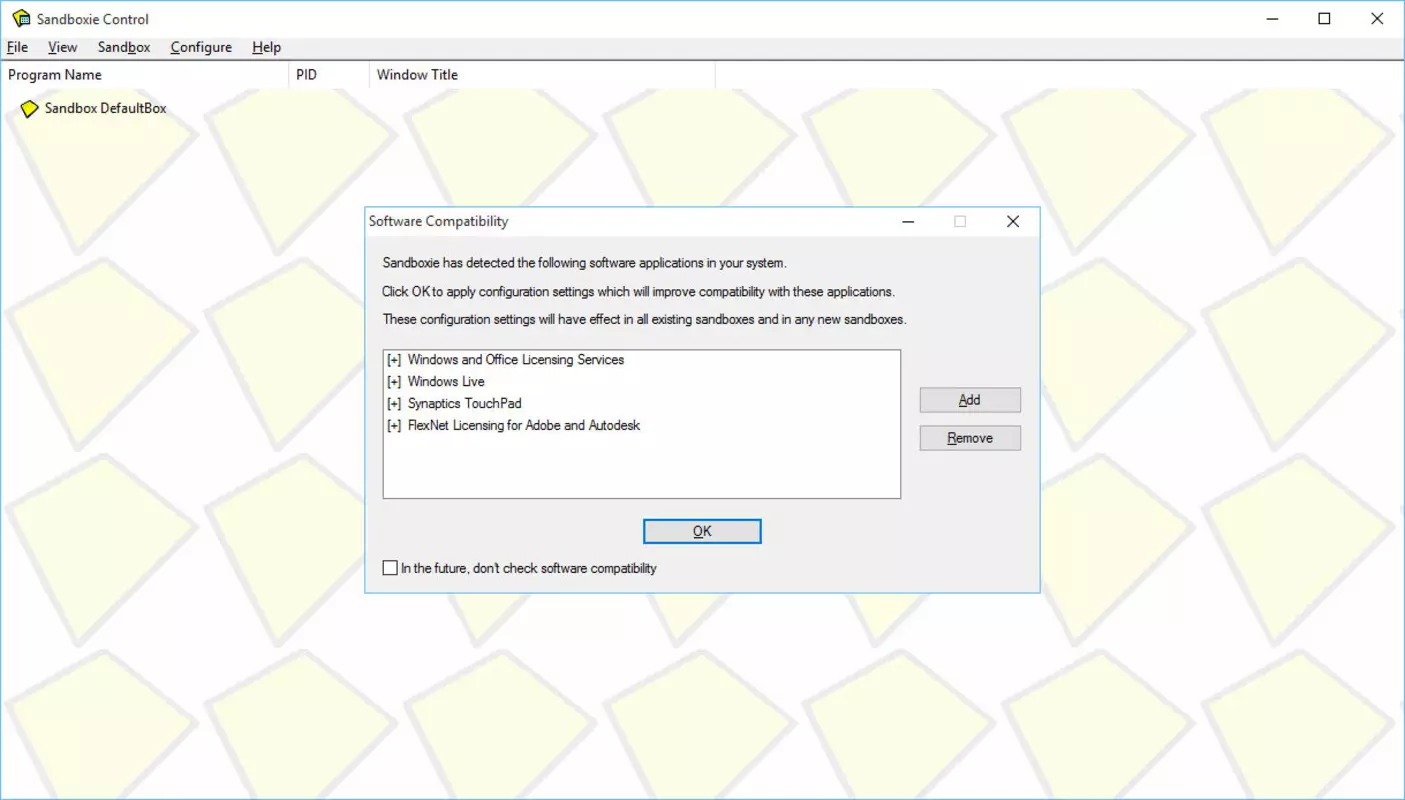
Task: Open the Help menu
Action: point(266,47)
